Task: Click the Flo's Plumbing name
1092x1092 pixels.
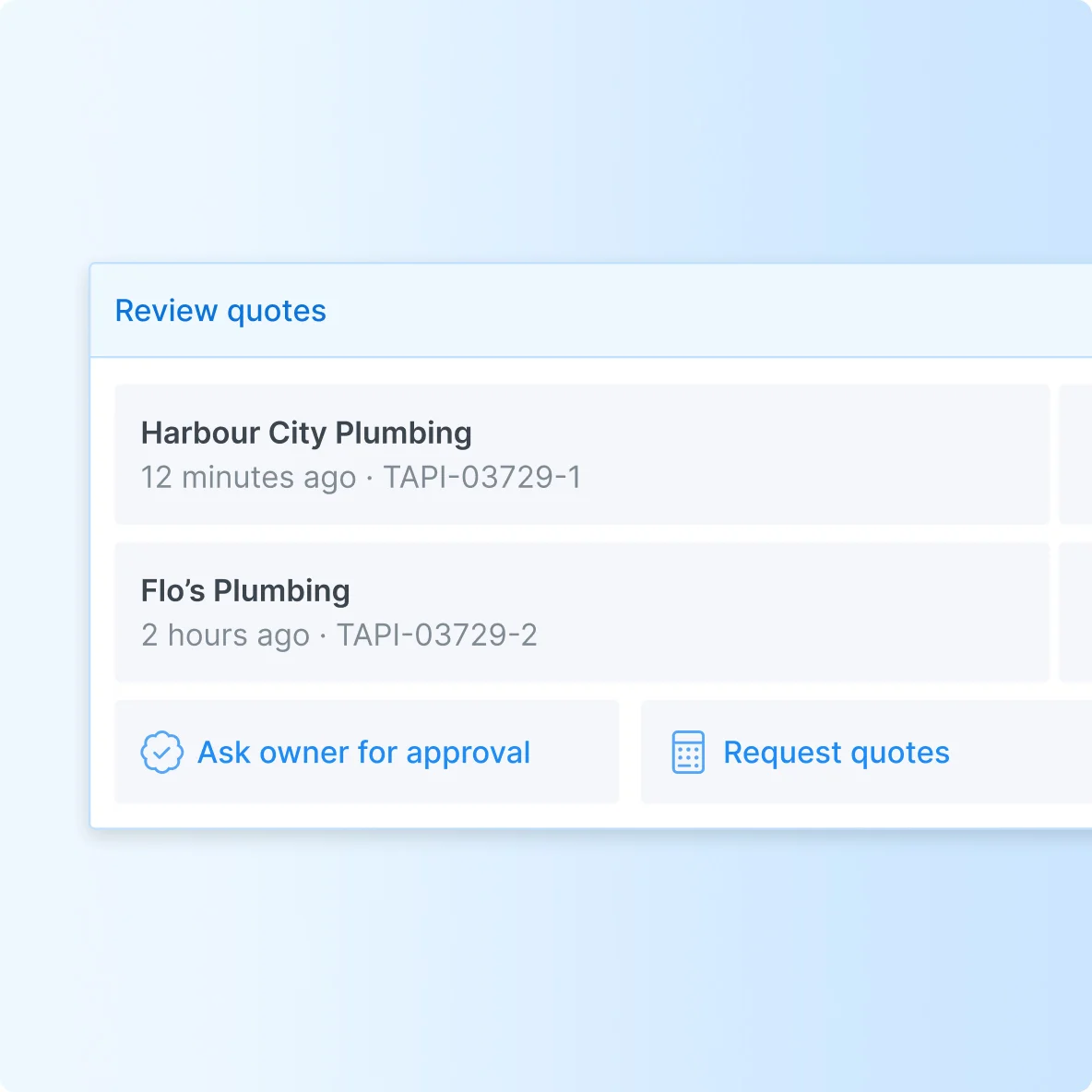Action: tap(245, 590)
